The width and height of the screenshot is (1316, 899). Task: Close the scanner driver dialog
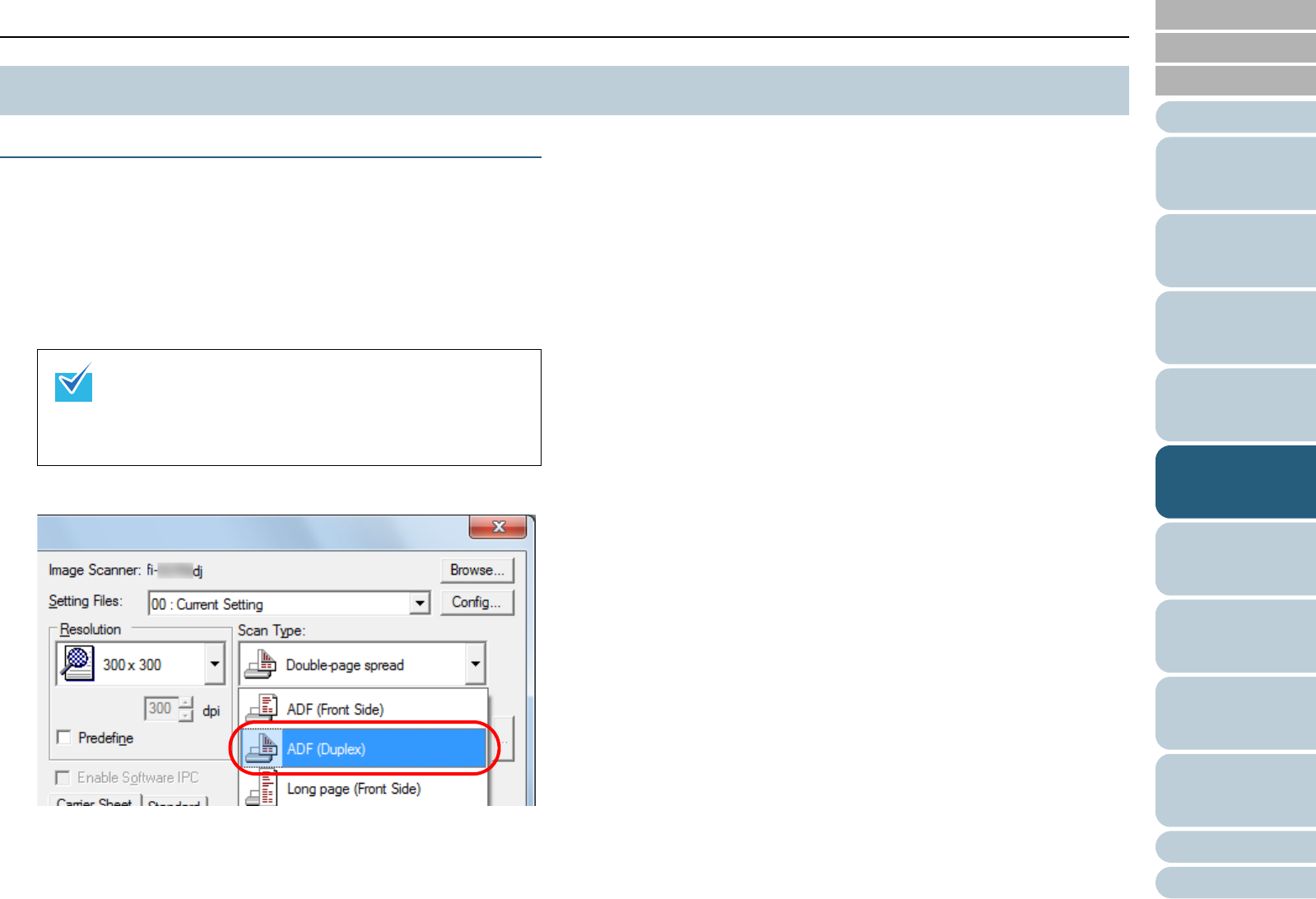click(498, 527)
